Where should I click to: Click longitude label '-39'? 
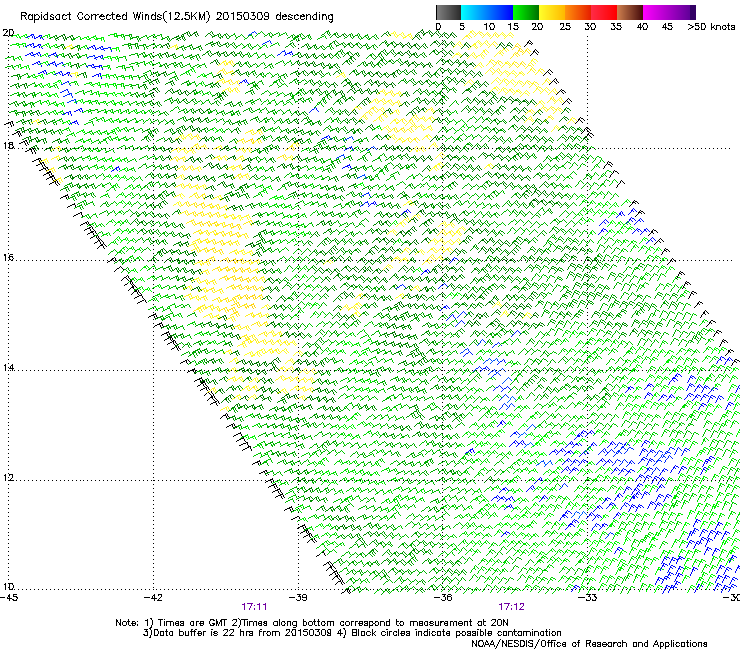click(298, 597)
